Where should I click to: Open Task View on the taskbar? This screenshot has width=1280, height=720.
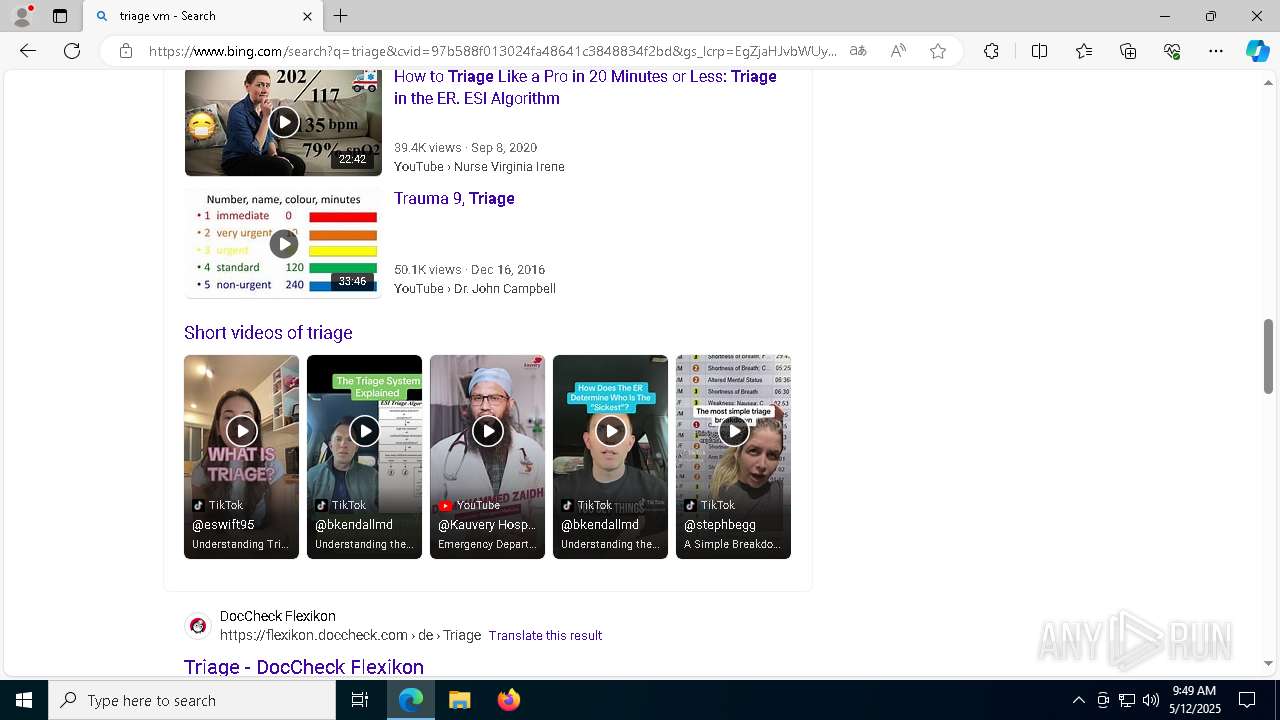[x=360, y=700]
